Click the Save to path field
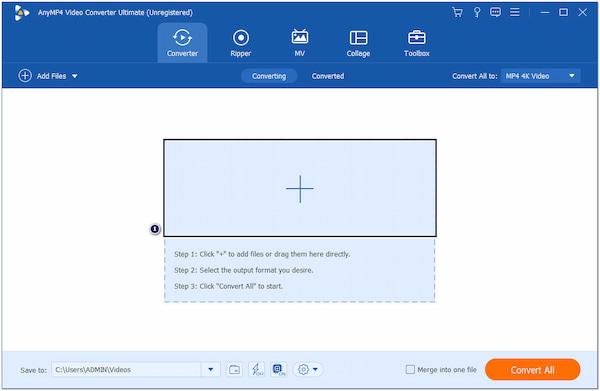This screenshot has width=600, height=391. click(126, 370)
